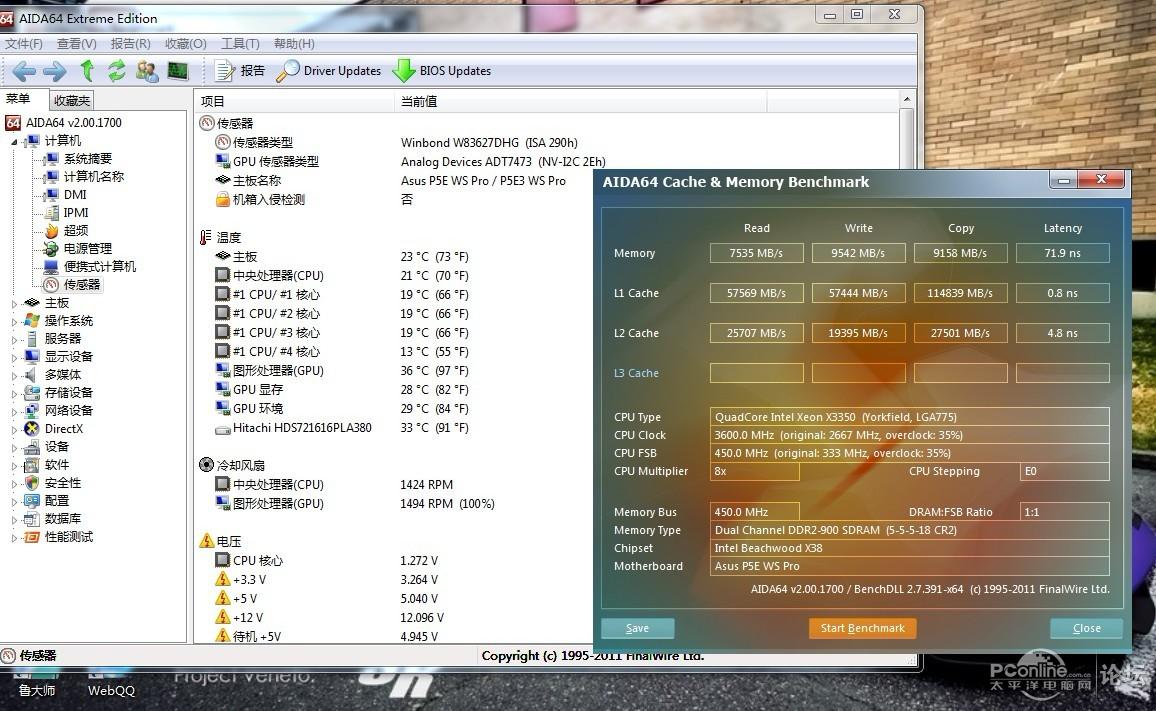
Task: Open the 文件(F) menu
Action: tap(24, 44)
